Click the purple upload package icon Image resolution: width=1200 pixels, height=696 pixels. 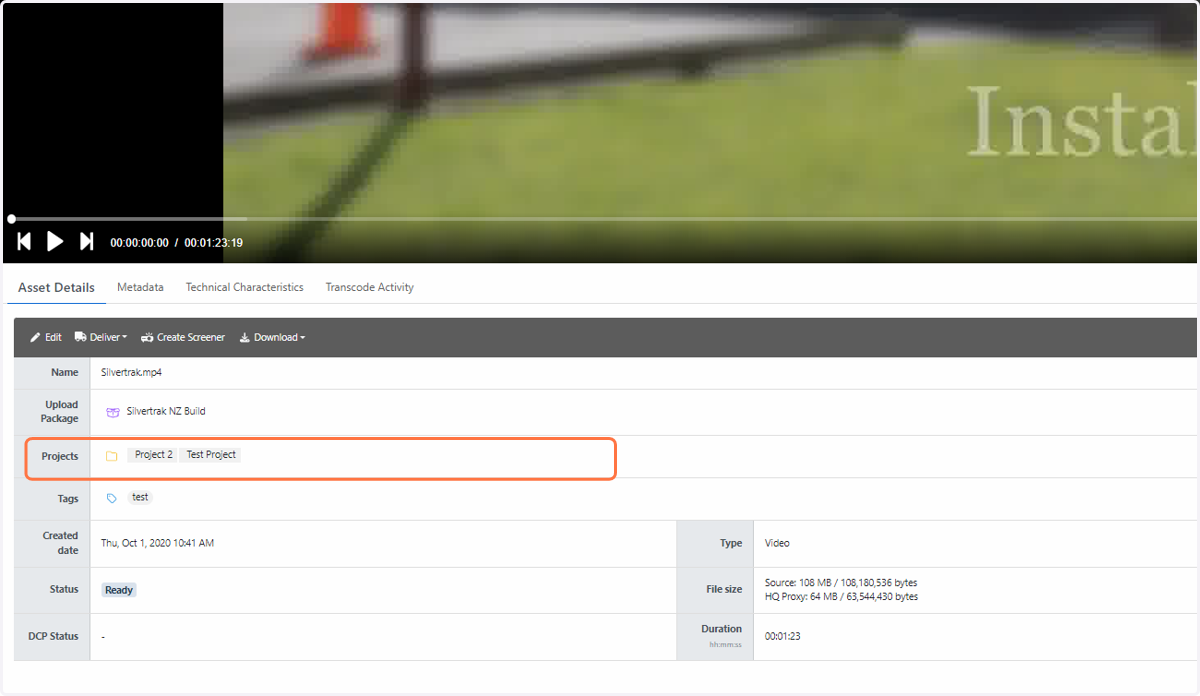112,412
